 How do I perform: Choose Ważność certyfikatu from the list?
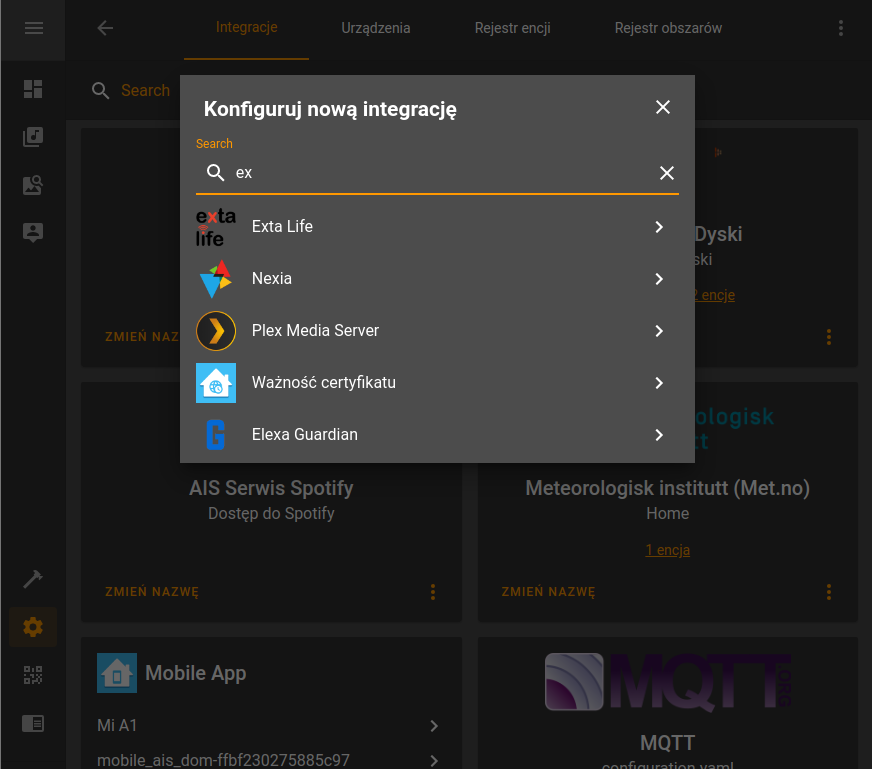point(437,383)
